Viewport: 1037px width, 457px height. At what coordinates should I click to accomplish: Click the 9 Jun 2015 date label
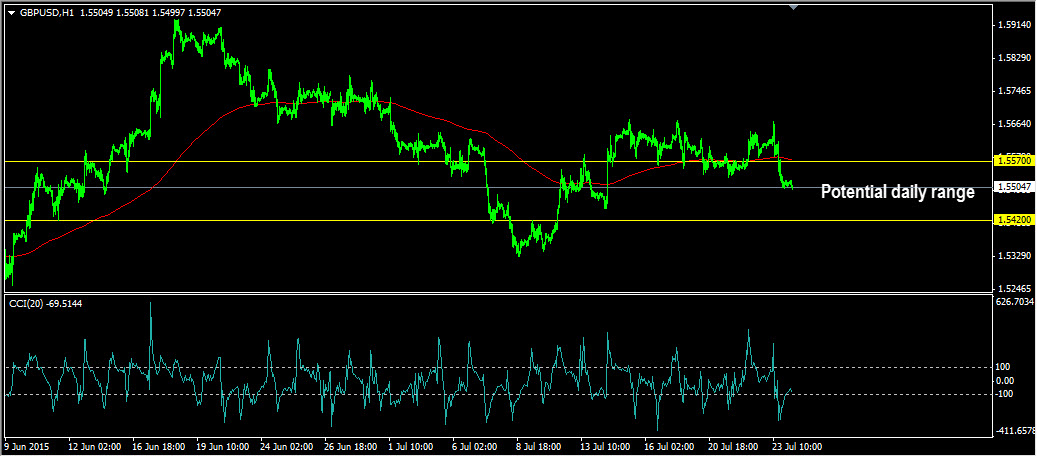(x=26, y=446)
